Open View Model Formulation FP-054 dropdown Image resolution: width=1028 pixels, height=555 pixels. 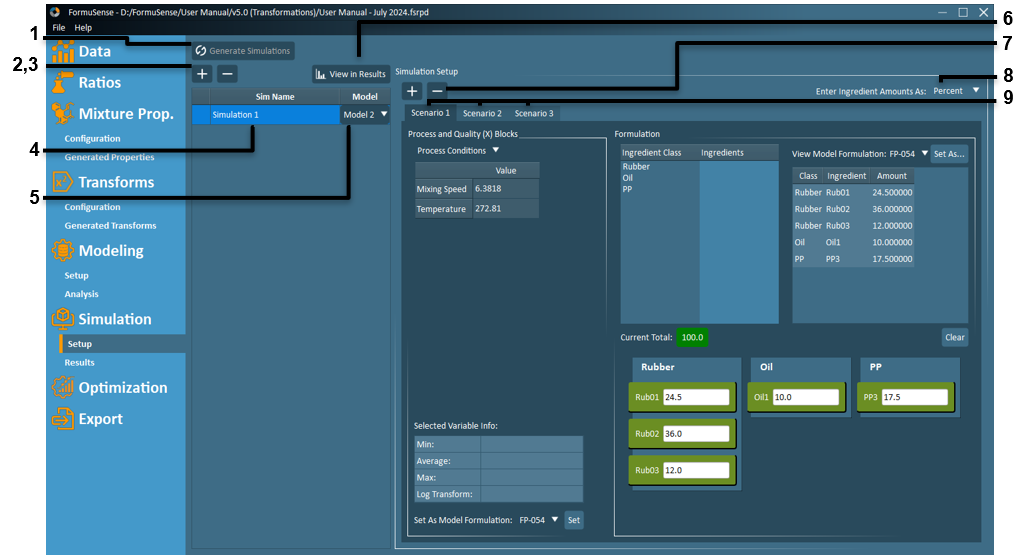[909, 154]
